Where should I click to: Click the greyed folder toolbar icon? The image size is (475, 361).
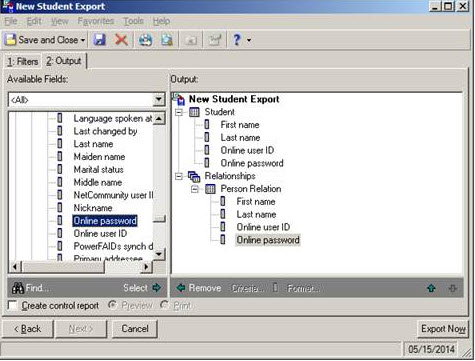[191, 40]
